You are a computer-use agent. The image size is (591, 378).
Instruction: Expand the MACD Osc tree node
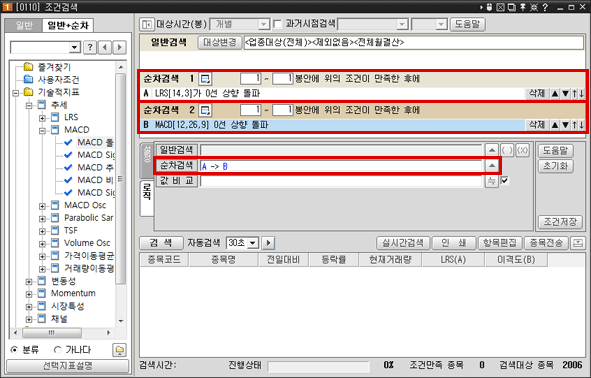(x=42, y=206)
